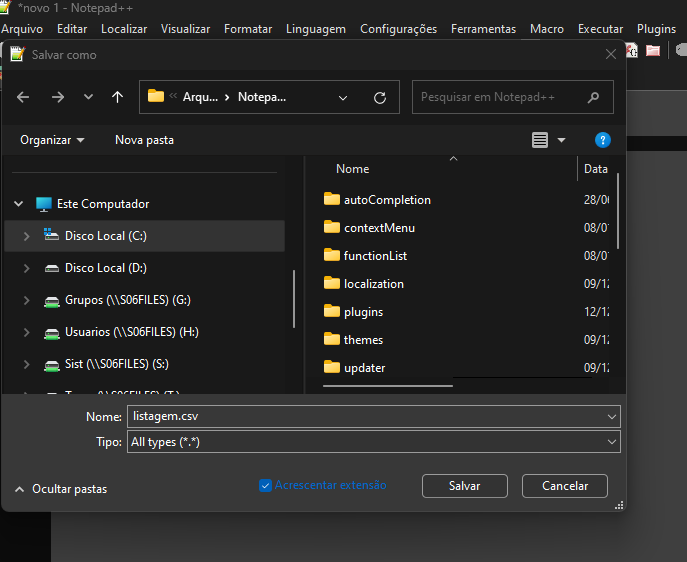Select Usuarios (H:) network drive
Viewport: 687px width, 562px height.
tap(132, 332)
